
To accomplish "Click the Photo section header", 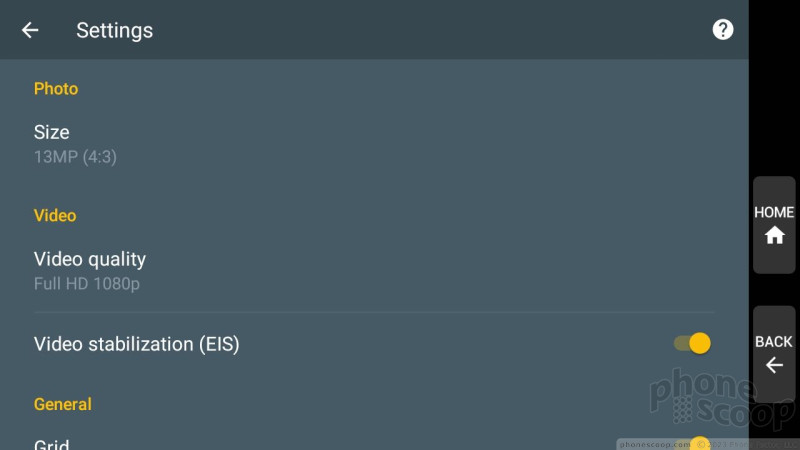I will pyautogui.click(x=56, y=89).
